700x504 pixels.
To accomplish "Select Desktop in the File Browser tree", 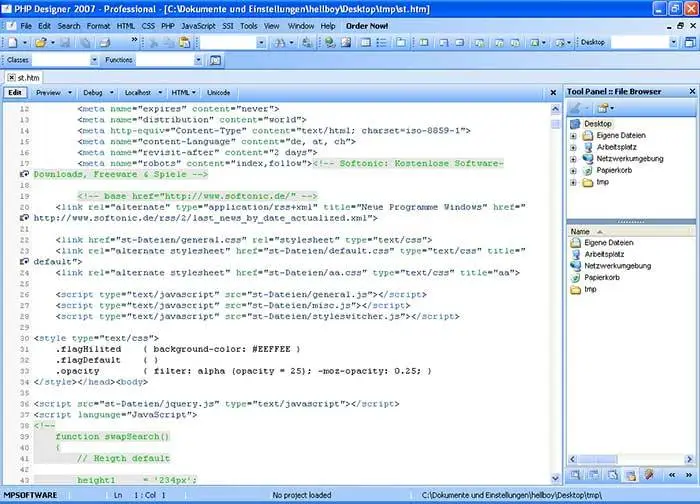I will pos(597,124).
